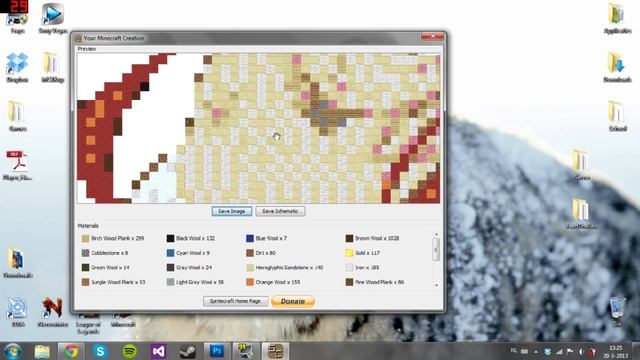This screenshot has height=360, width=640.
Task: Click the Save Schematic button
Action: pos(280,211)
